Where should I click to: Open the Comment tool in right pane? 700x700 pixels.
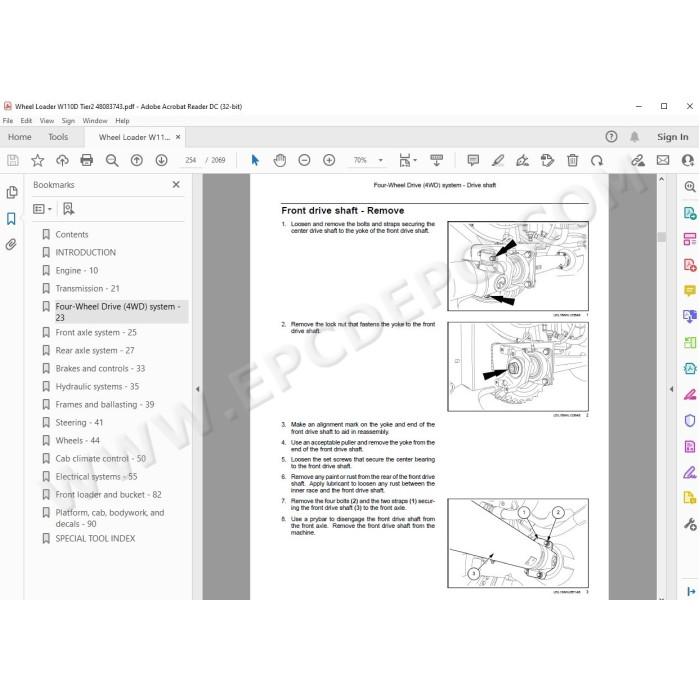coord(690,291)
